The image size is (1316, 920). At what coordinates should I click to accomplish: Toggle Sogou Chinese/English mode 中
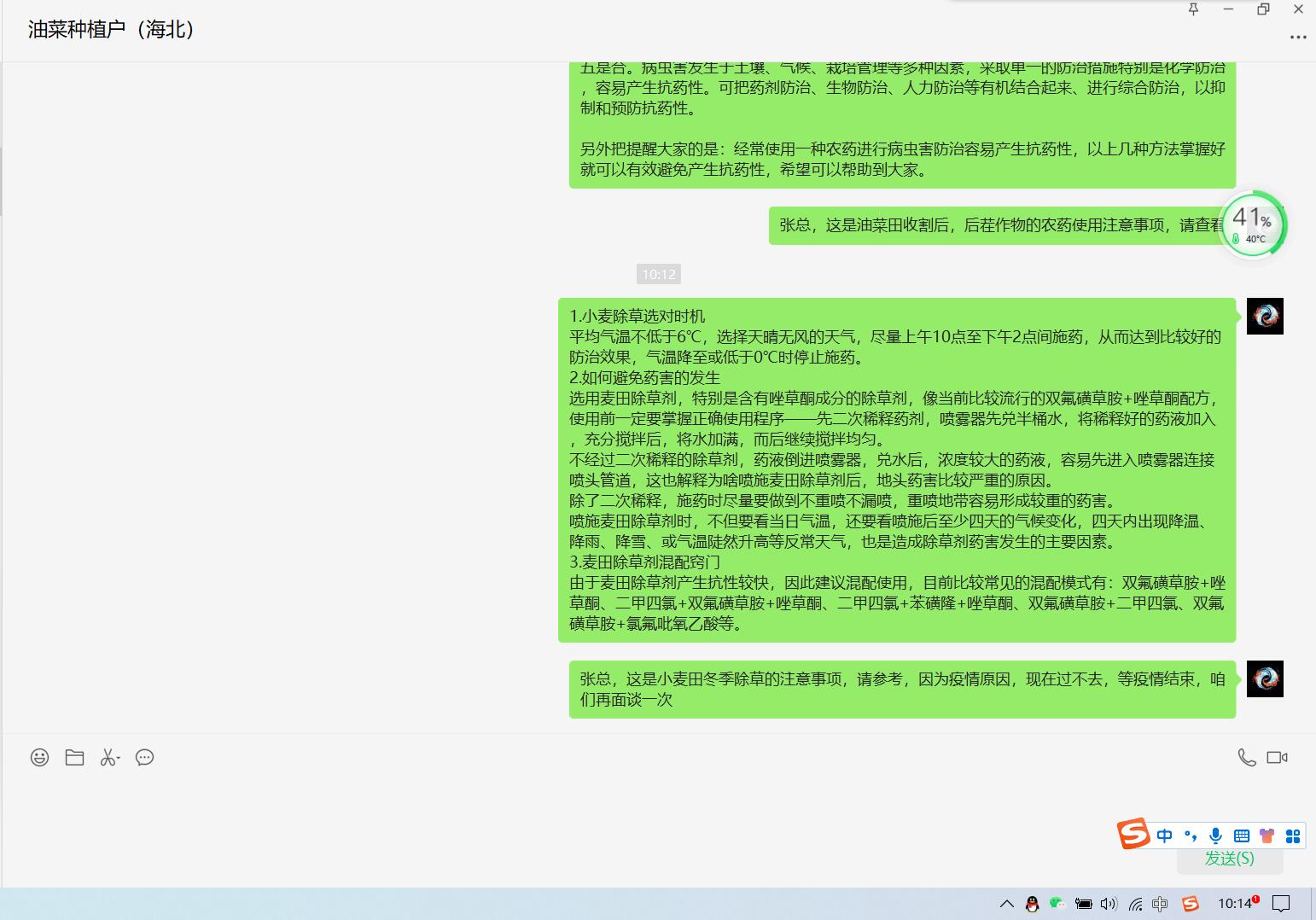[x=1165, y=836]
